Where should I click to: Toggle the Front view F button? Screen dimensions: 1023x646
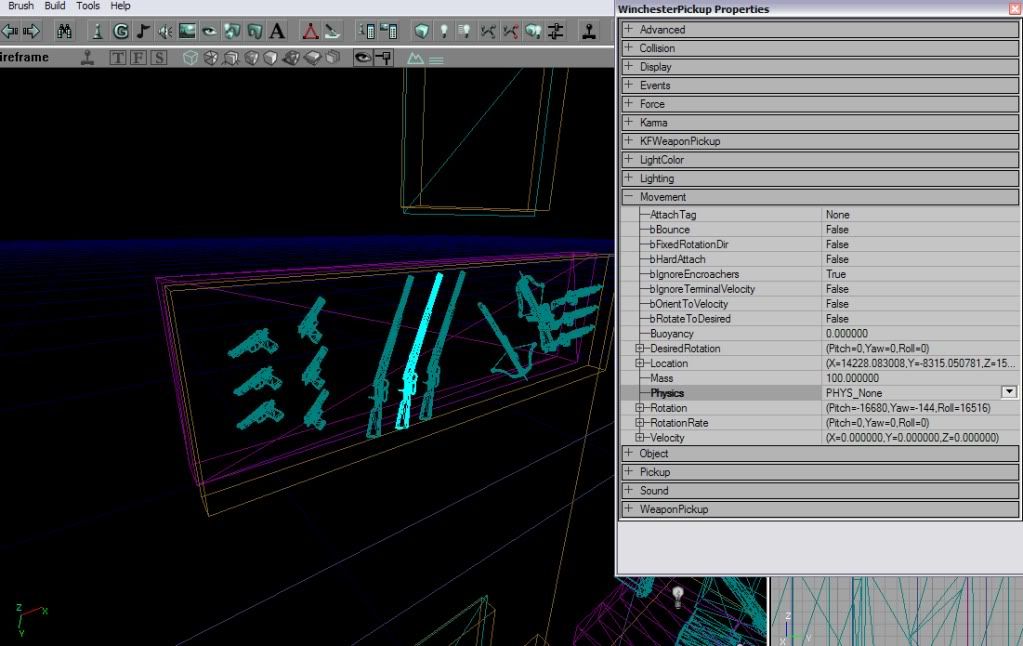tap(138, 58)
